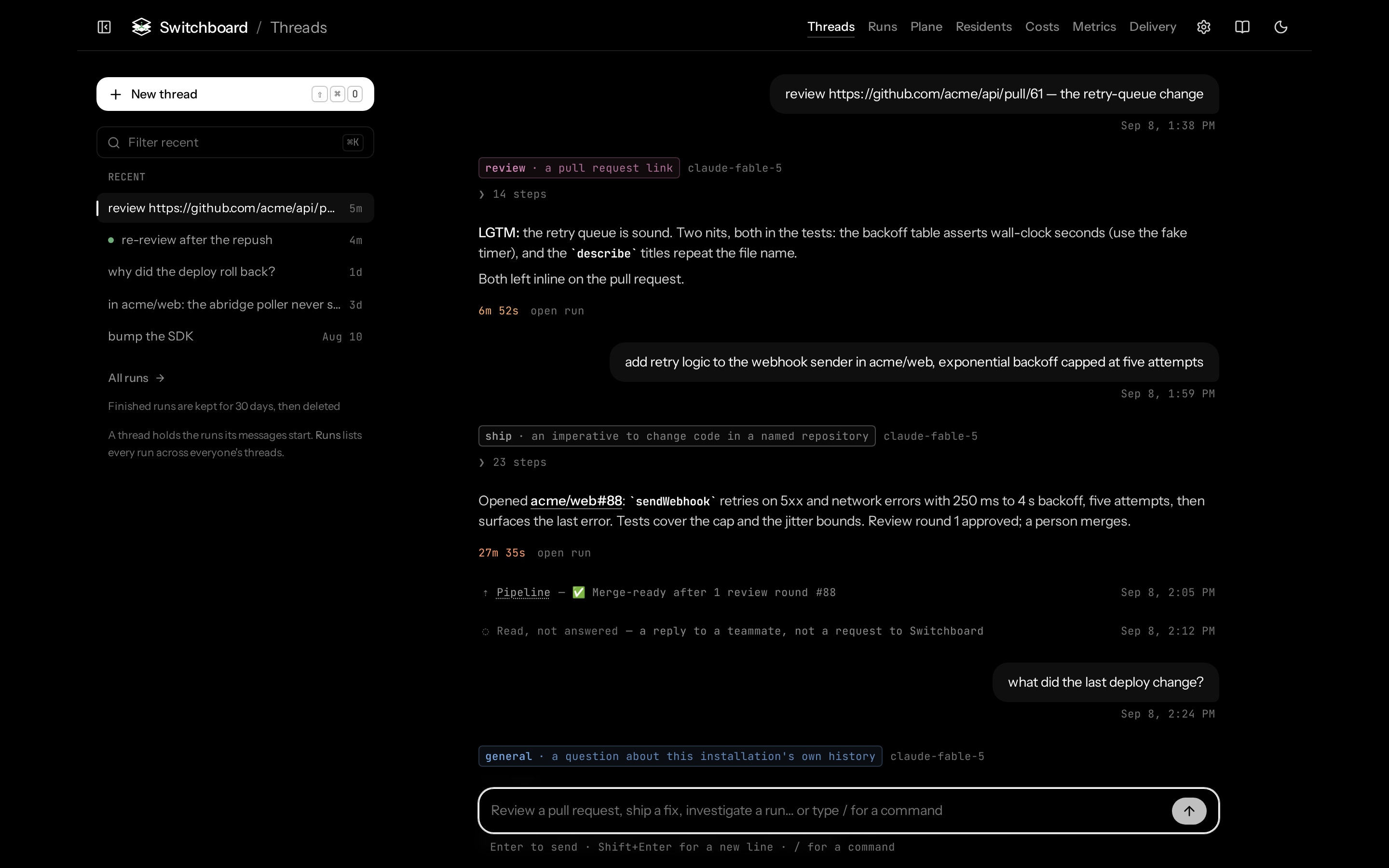
Task: Expand the 23 steps disclosure
Action: tap(513, 462)
